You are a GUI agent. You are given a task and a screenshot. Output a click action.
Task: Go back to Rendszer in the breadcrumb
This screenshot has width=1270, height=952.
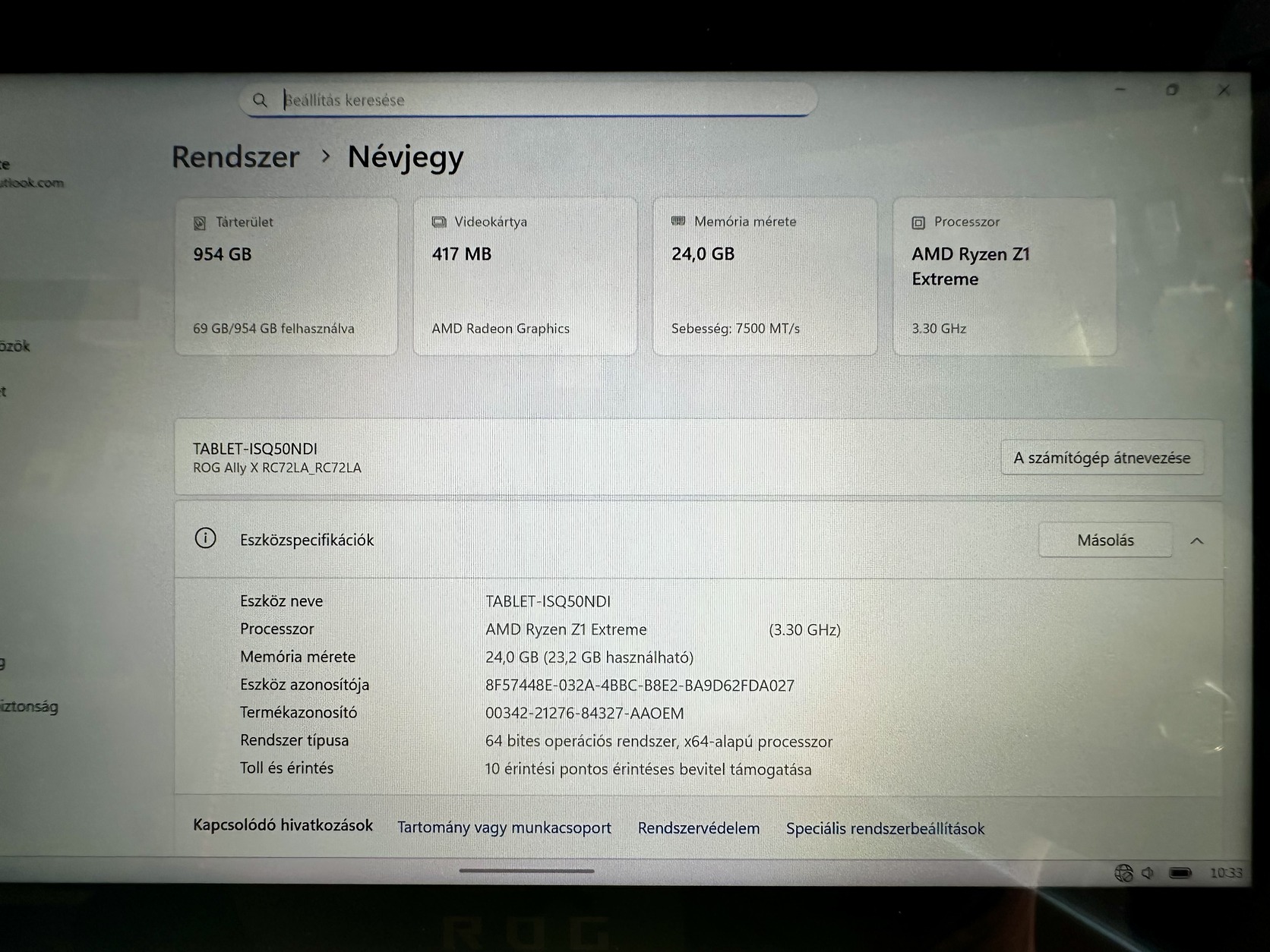coord(235,156)
